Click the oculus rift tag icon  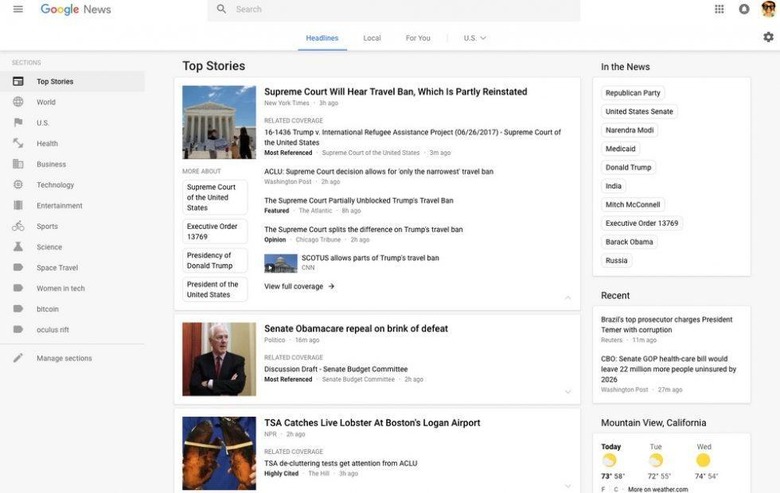18,329
